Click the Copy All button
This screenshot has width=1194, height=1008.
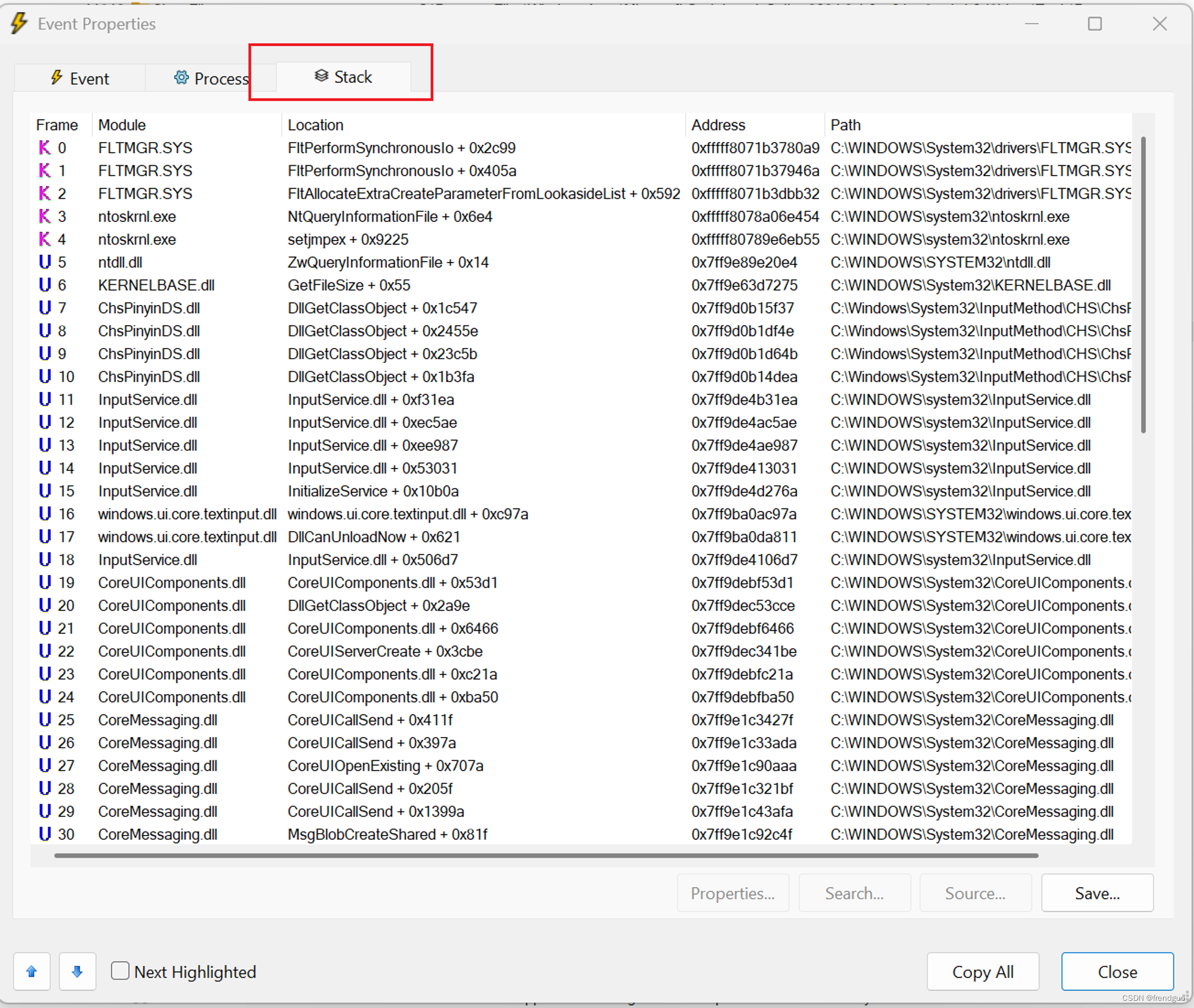click(x=982, y=972)
